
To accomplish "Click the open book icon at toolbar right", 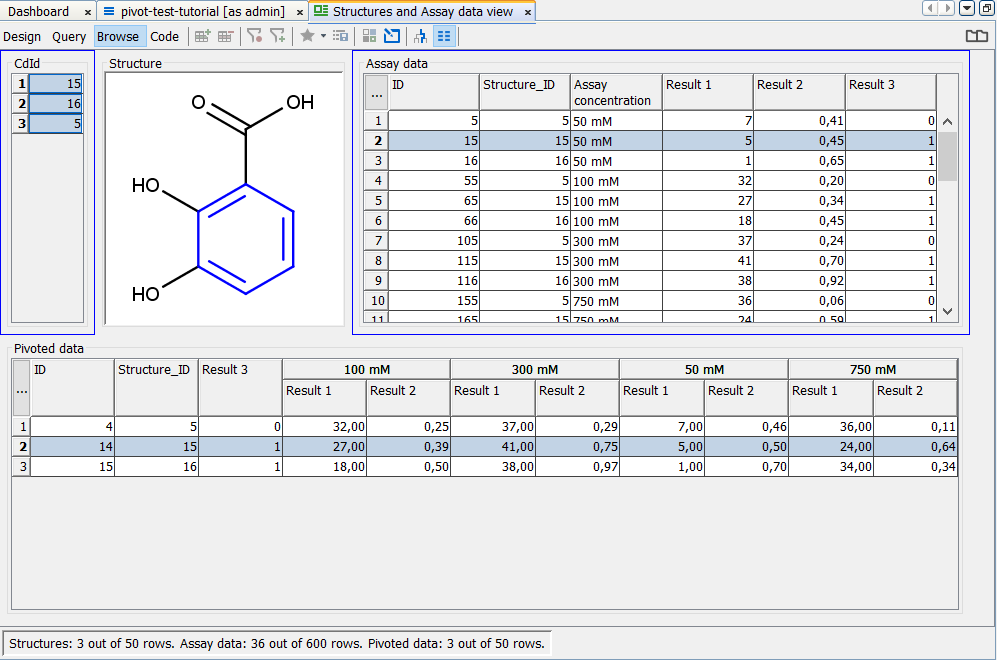I will tap(976, 36).
